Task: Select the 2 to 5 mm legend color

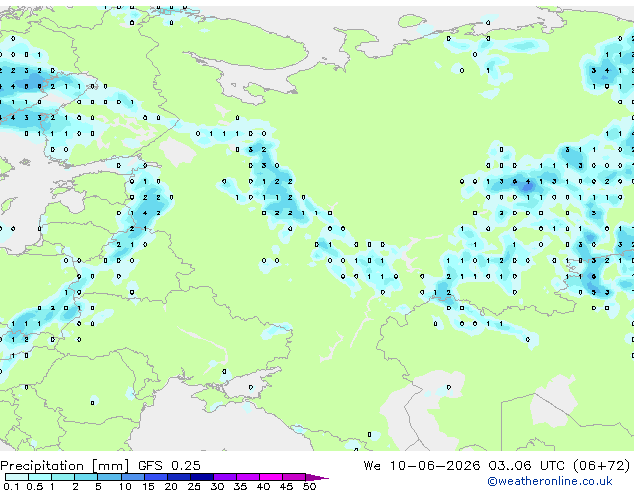Action: 86,477
